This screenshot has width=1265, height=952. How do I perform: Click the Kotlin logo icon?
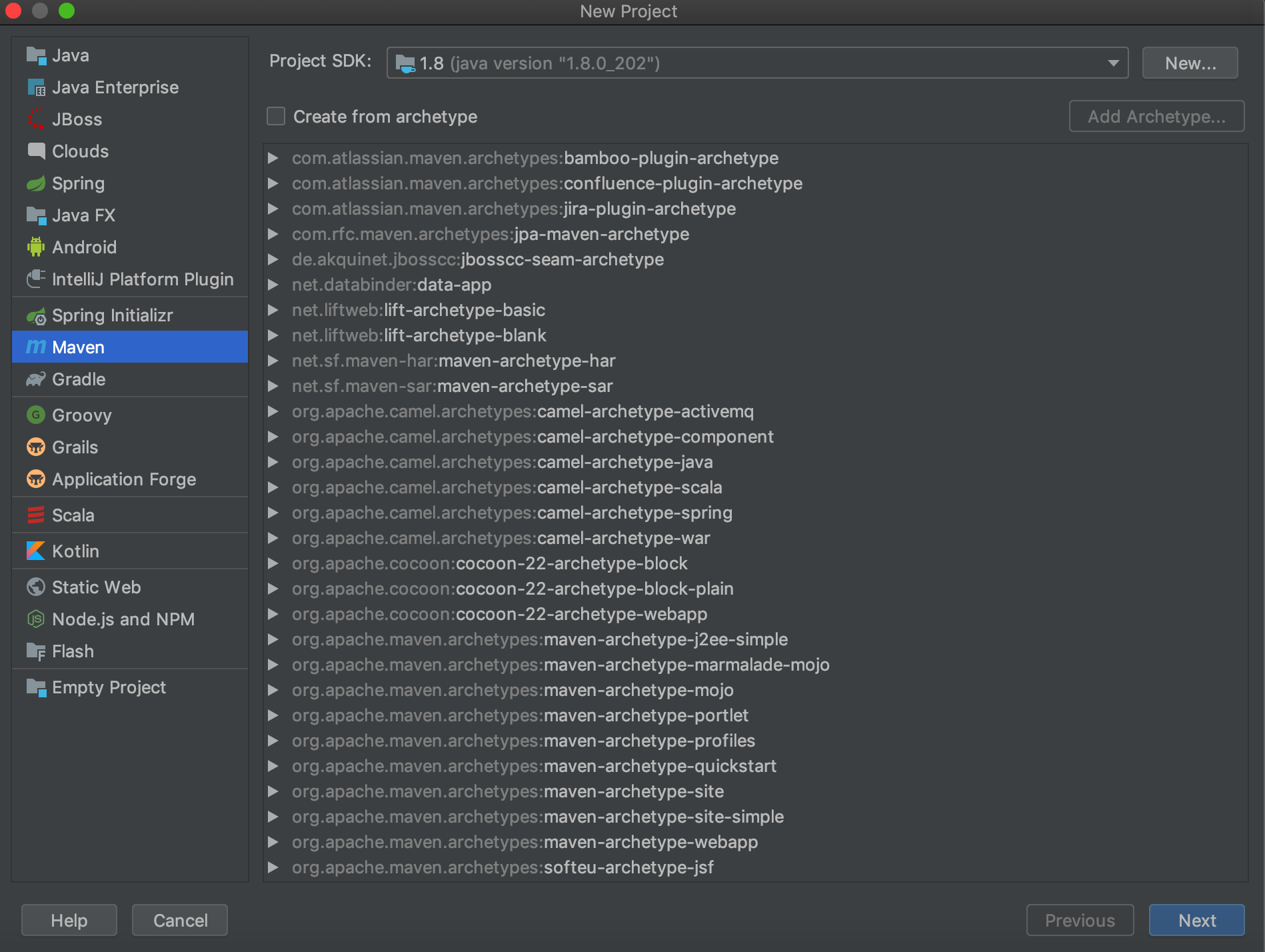tap(36, 551)
